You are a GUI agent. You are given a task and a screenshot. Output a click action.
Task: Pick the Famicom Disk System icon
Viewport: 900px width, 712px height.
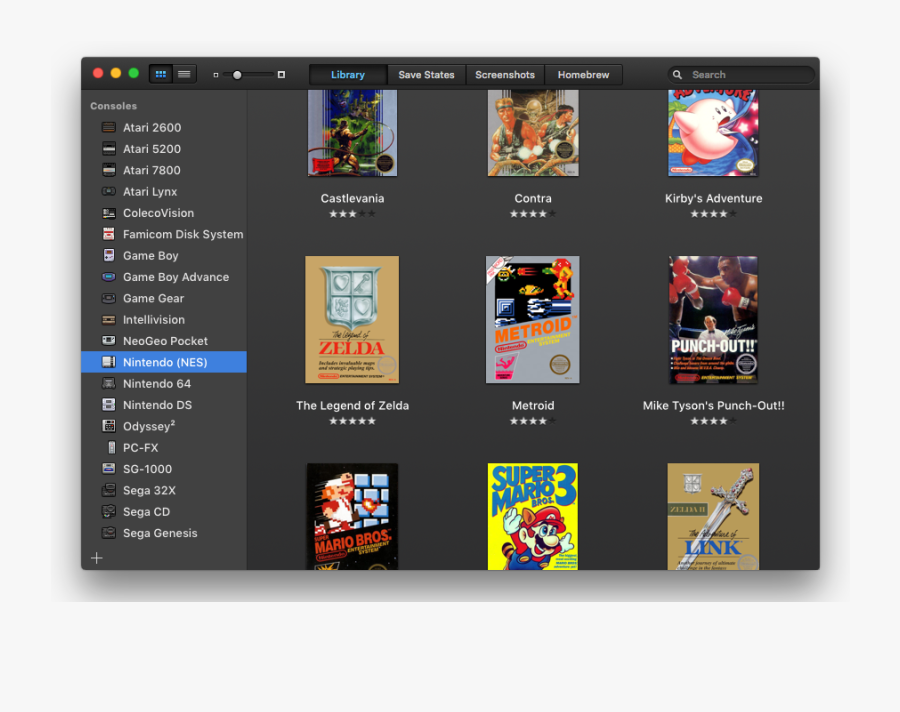[x=109, y=234]
